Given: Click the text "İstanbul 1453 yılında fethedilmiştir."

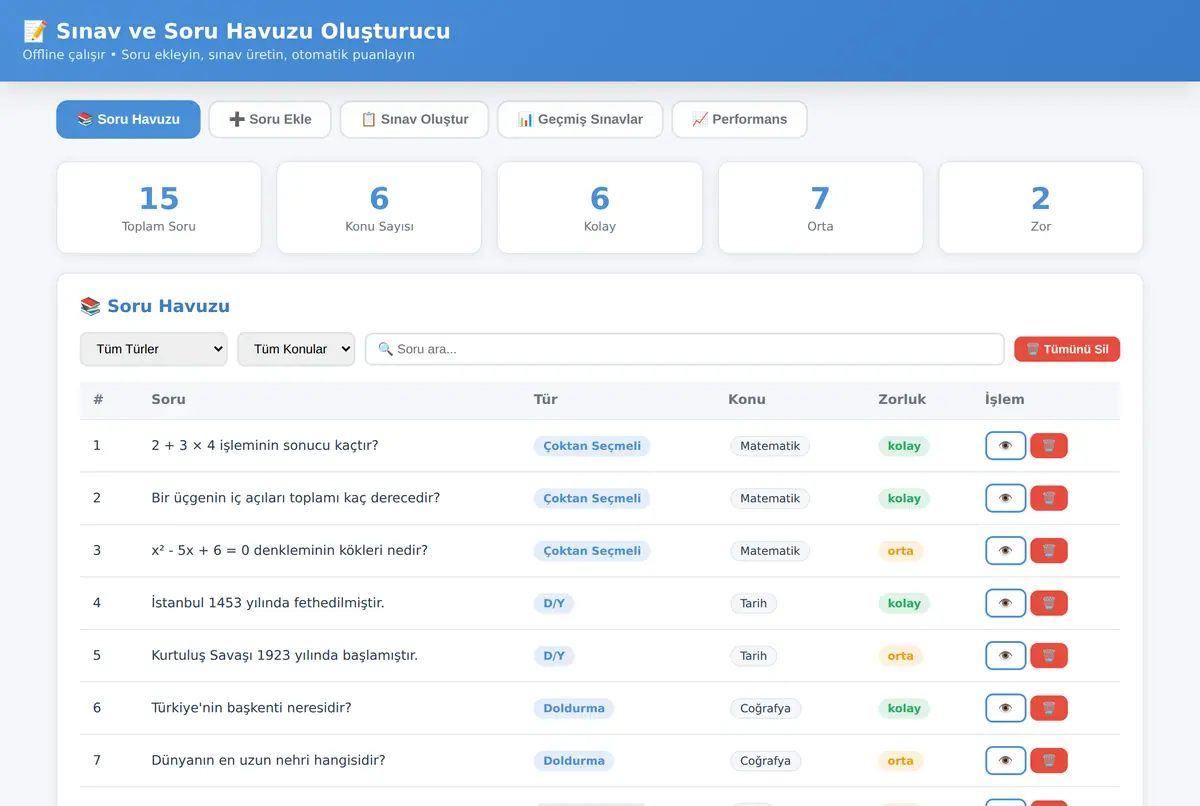Looking at the screenshot, I should (268, 603).
